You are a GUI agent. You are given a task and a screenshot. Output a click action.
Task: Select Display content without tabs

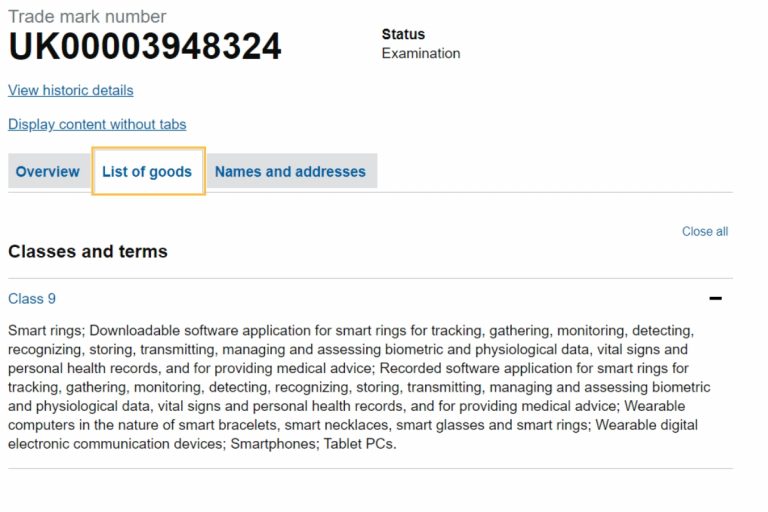(x=97, y=124)
